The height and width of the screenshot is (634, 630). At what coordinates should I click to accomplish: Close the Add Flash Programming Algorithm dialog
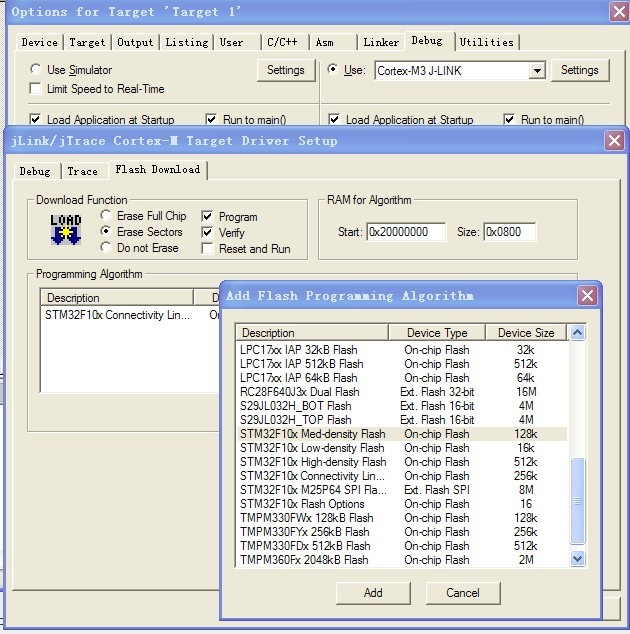click(x=588, y=296)
